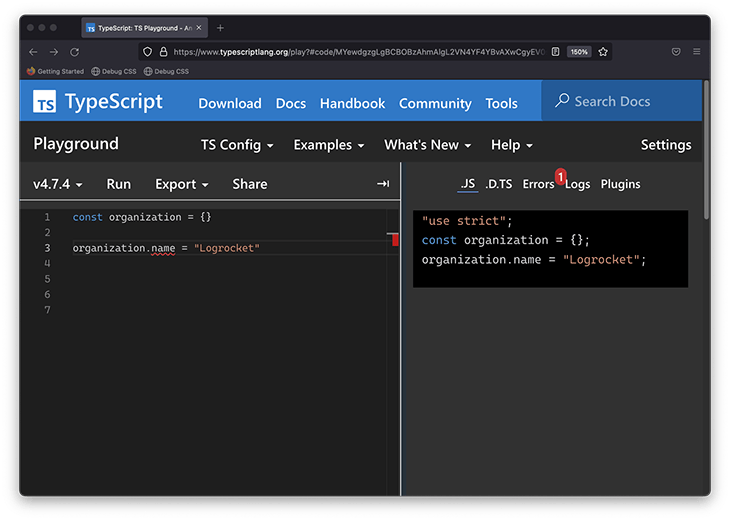Click the padlock site security icon
This screenshot has width=730, height=520.
click(163, 52)
